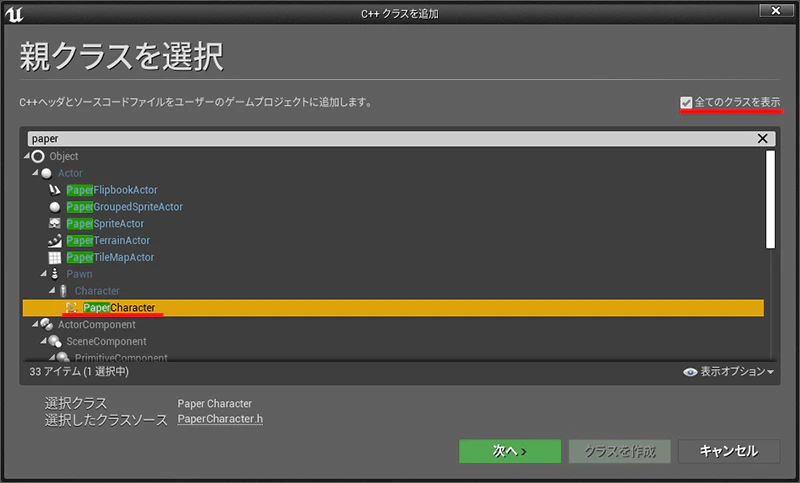The image size is (800, 483).
Task: Select the SceneComponent row label
Action: (106, 342)
